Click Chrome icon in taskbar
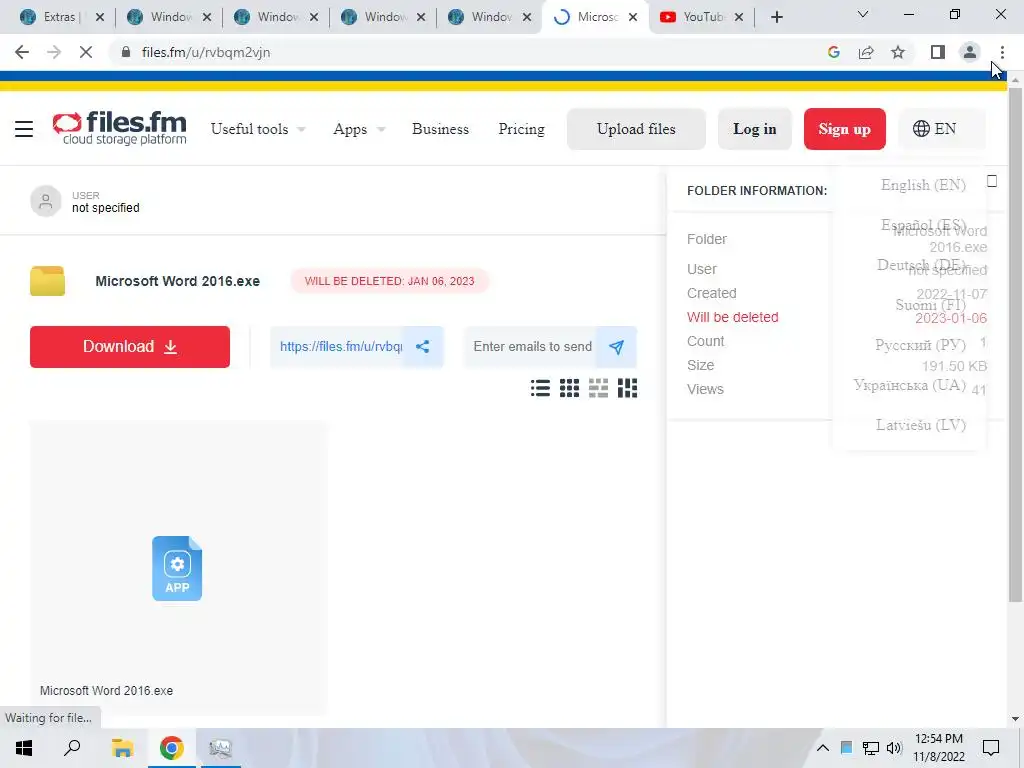 pyautogui.click(x=171, y=748)
